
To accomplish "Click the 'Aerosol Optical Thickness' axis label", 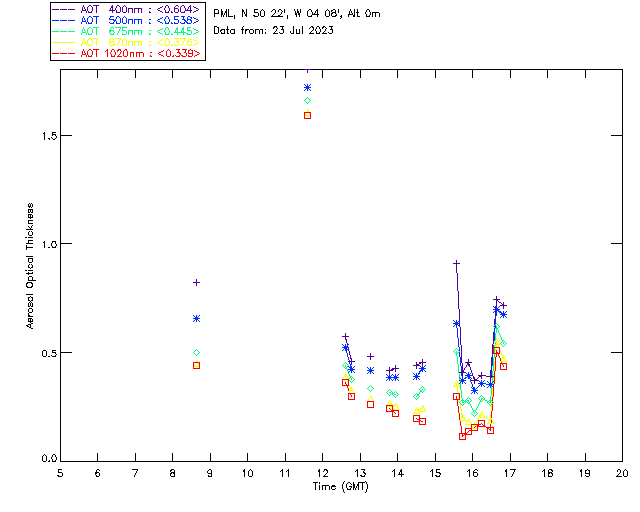I will pos(30,266).
